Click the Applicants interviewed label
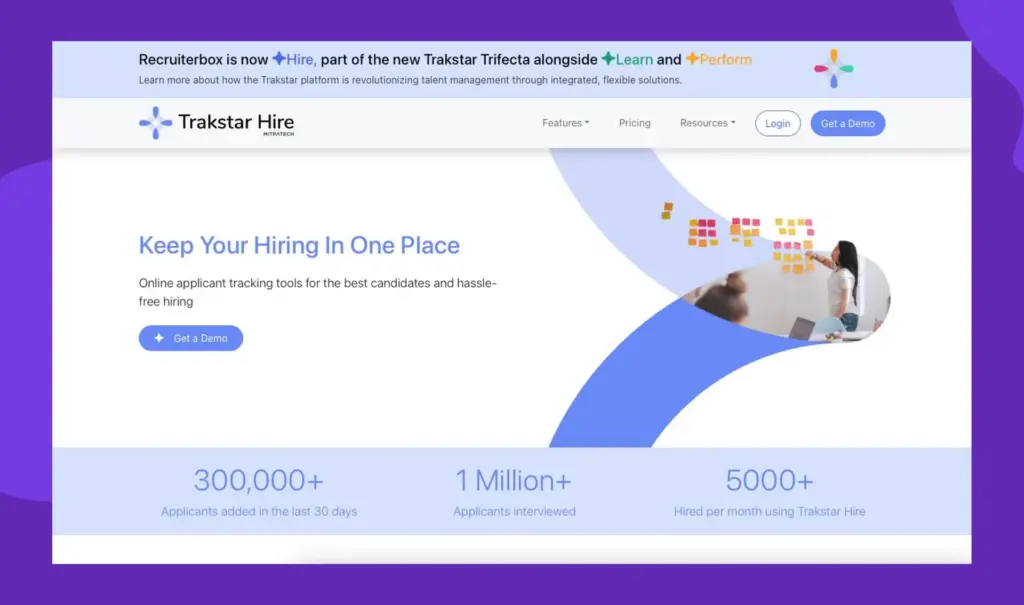The height and width of the screenshot is (605, 1024). [515, 512]
